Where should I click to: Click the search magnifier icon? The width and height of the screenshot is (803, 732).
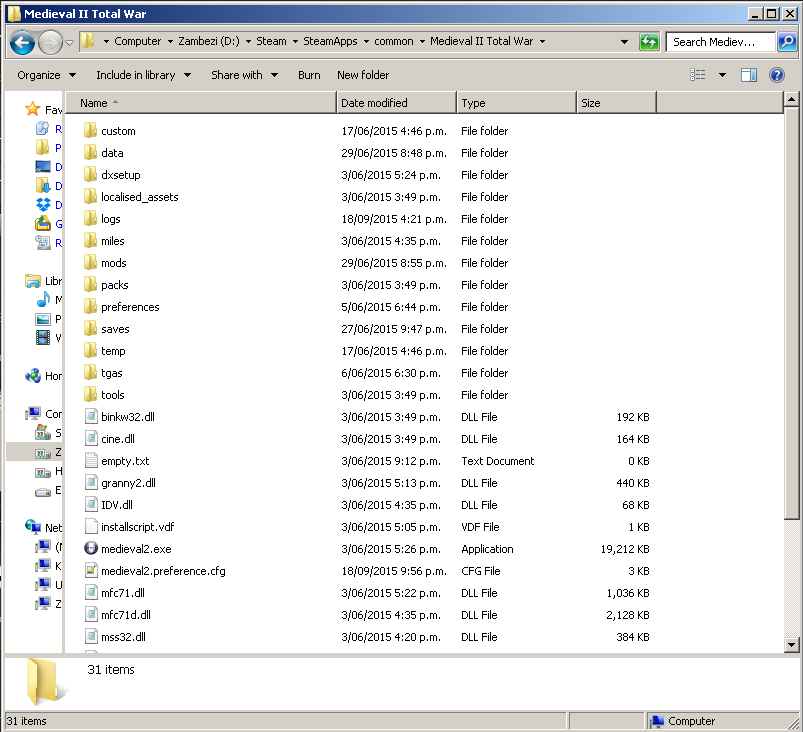787,42
